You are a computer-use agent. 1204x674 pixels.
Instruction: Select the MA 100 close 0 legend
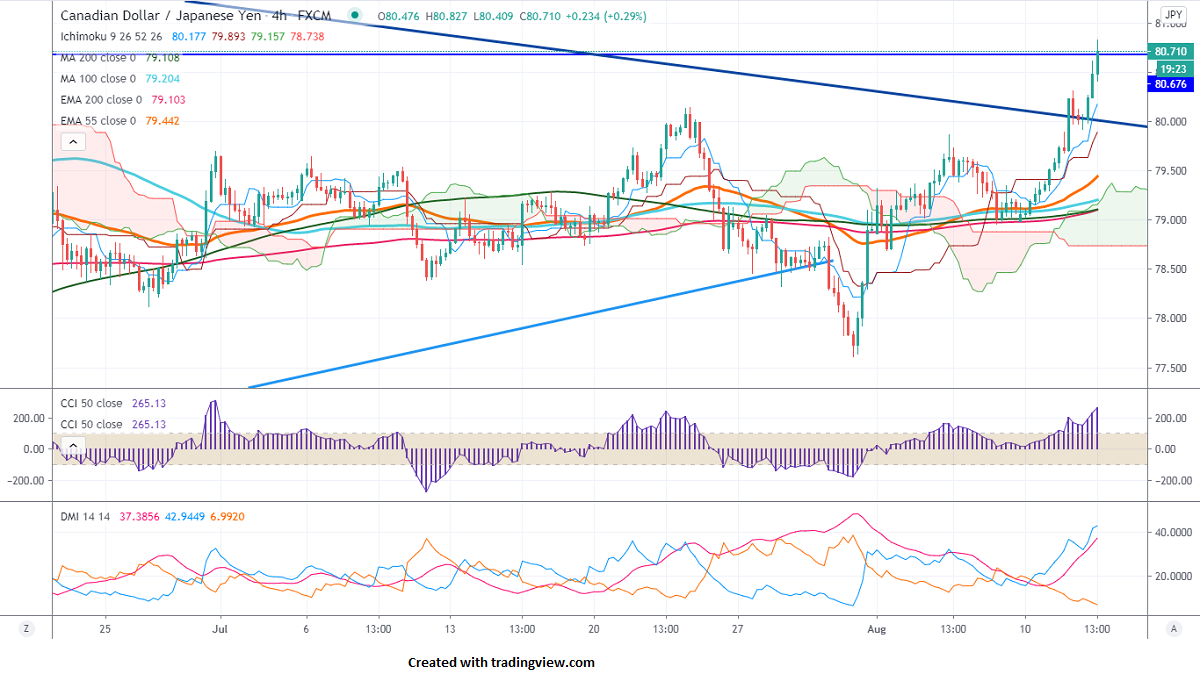tap(97, 78)
